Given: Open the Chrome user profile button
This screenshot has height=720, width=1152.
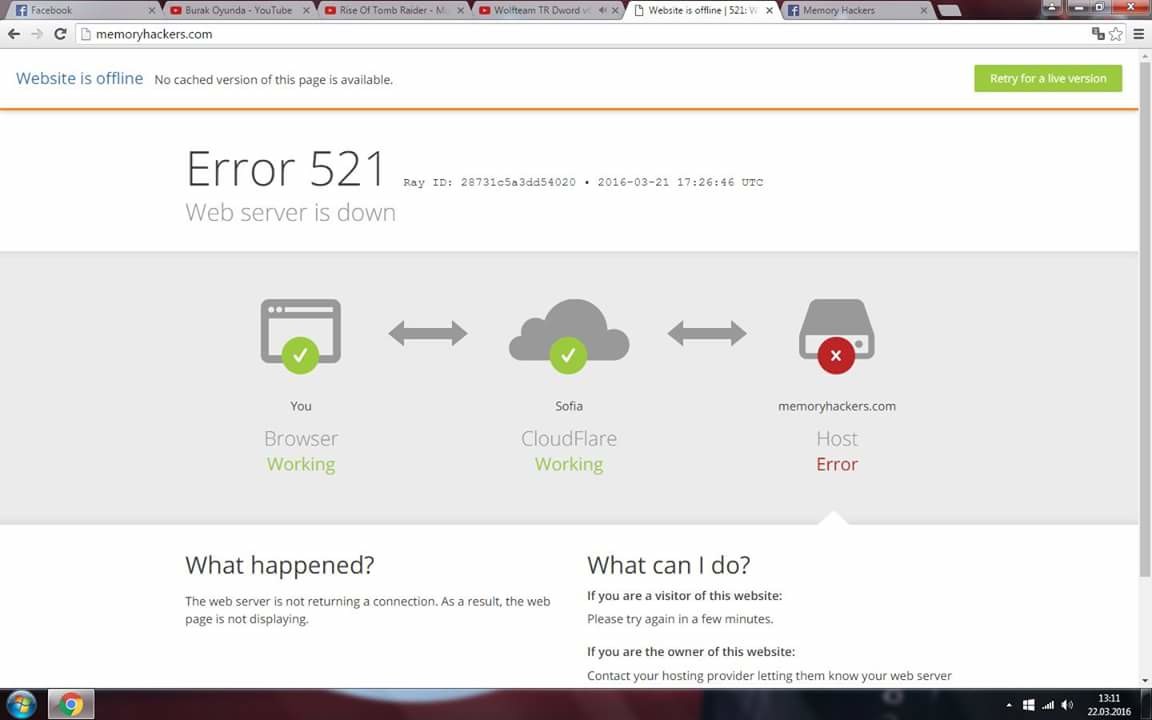Looking at the screenshot, I should (1051, 7).
